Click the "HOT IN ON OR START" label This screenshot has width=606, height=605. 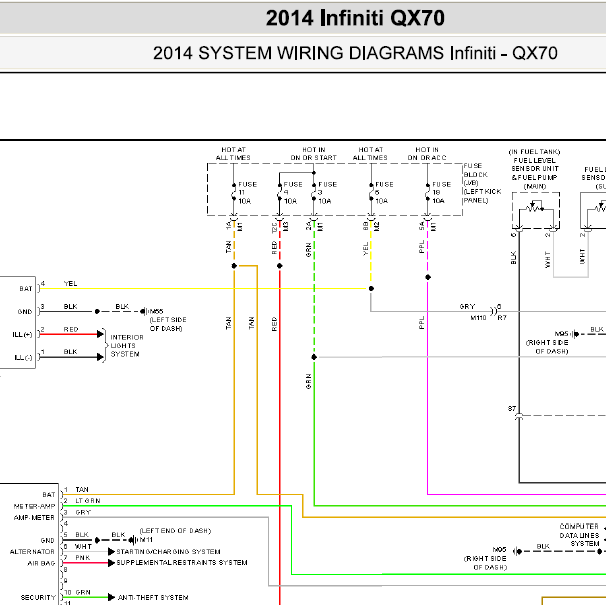point(313,153)
